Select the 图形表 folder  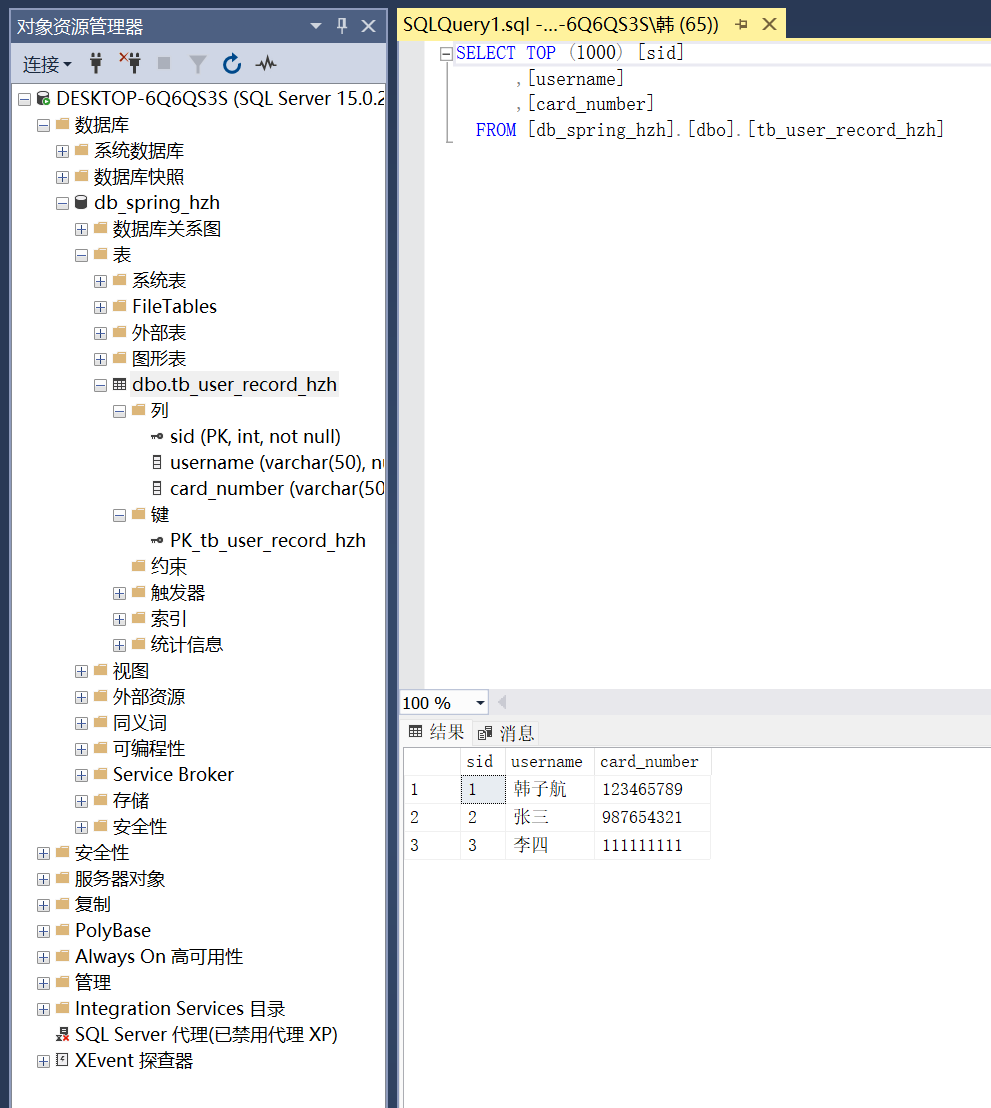coord(159,359)
